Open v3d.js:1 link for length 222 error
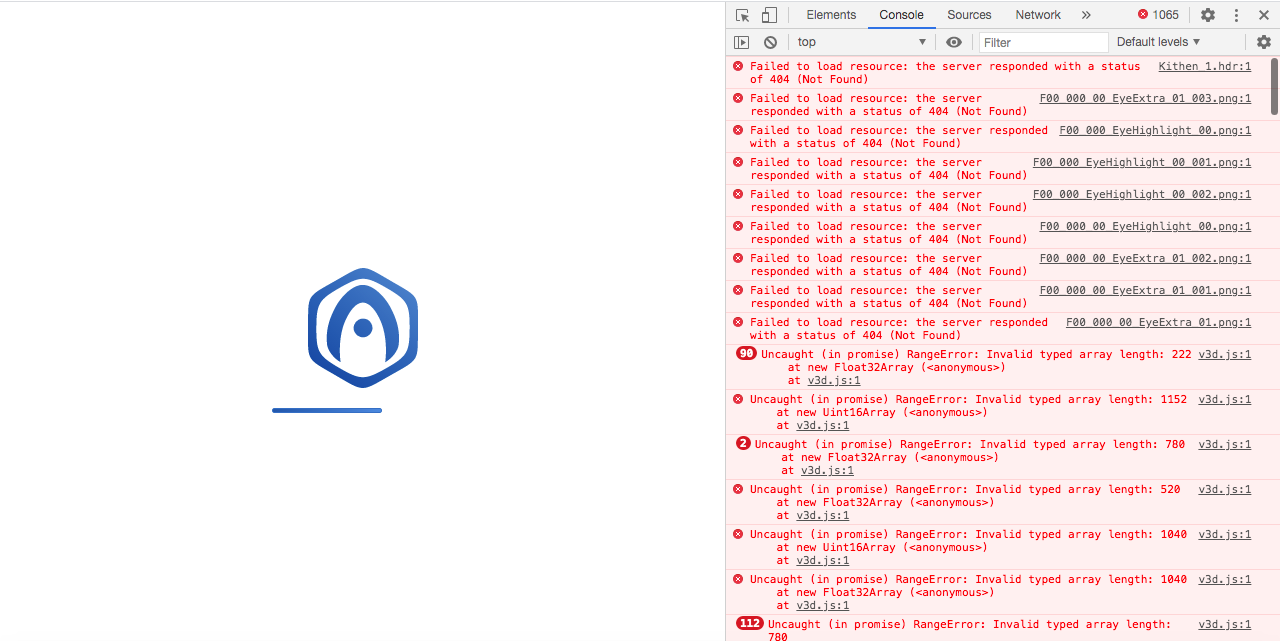Viewport: 1280px width, 641px height. click(x=1225, y=354)
